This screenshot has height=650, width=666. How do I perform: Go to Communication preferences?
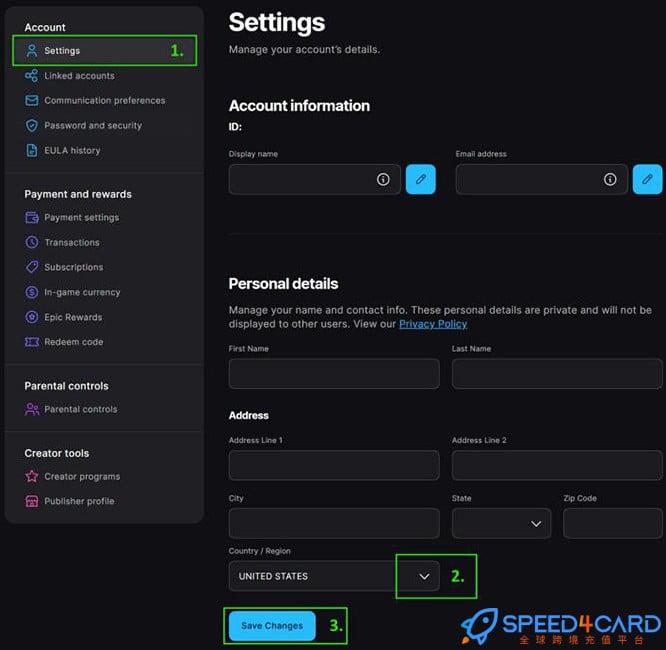pyautogui.click(x=104, y=101)
